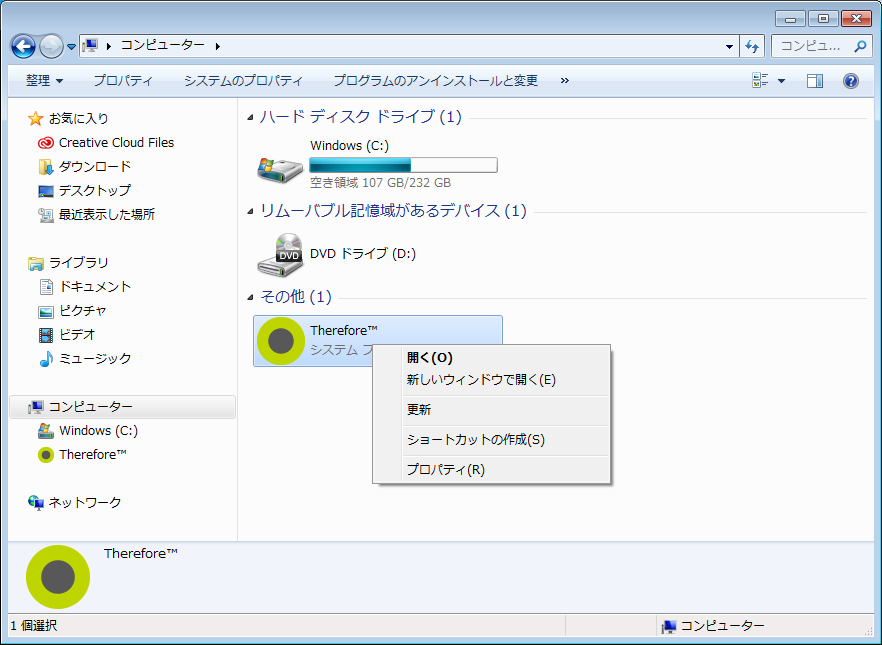Collapse the リムーバブル記憶域があるデバイス group
This screenshot has height=645, width=882.
pos(250,211)
